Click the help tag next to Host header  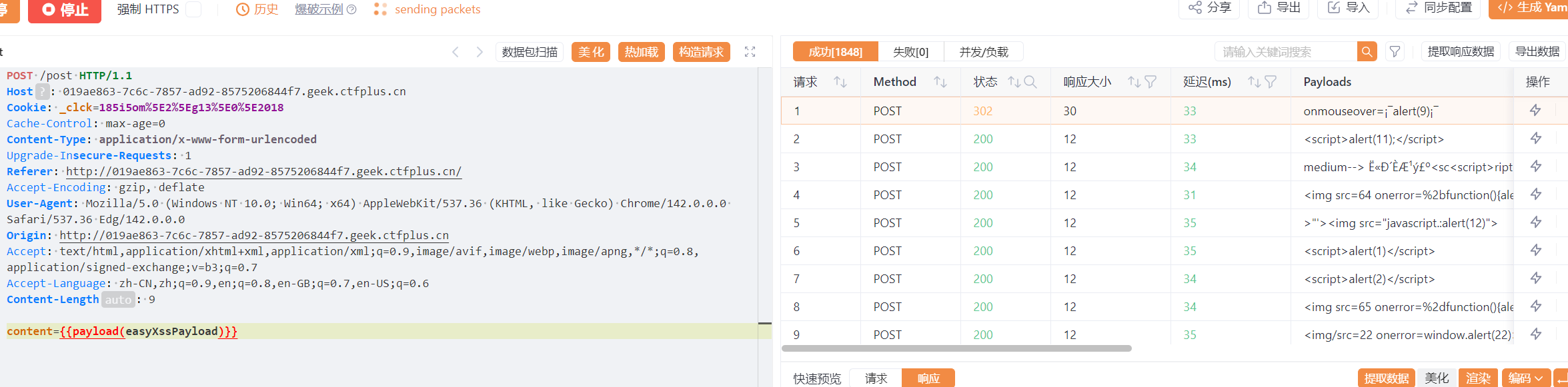(42, 91)
